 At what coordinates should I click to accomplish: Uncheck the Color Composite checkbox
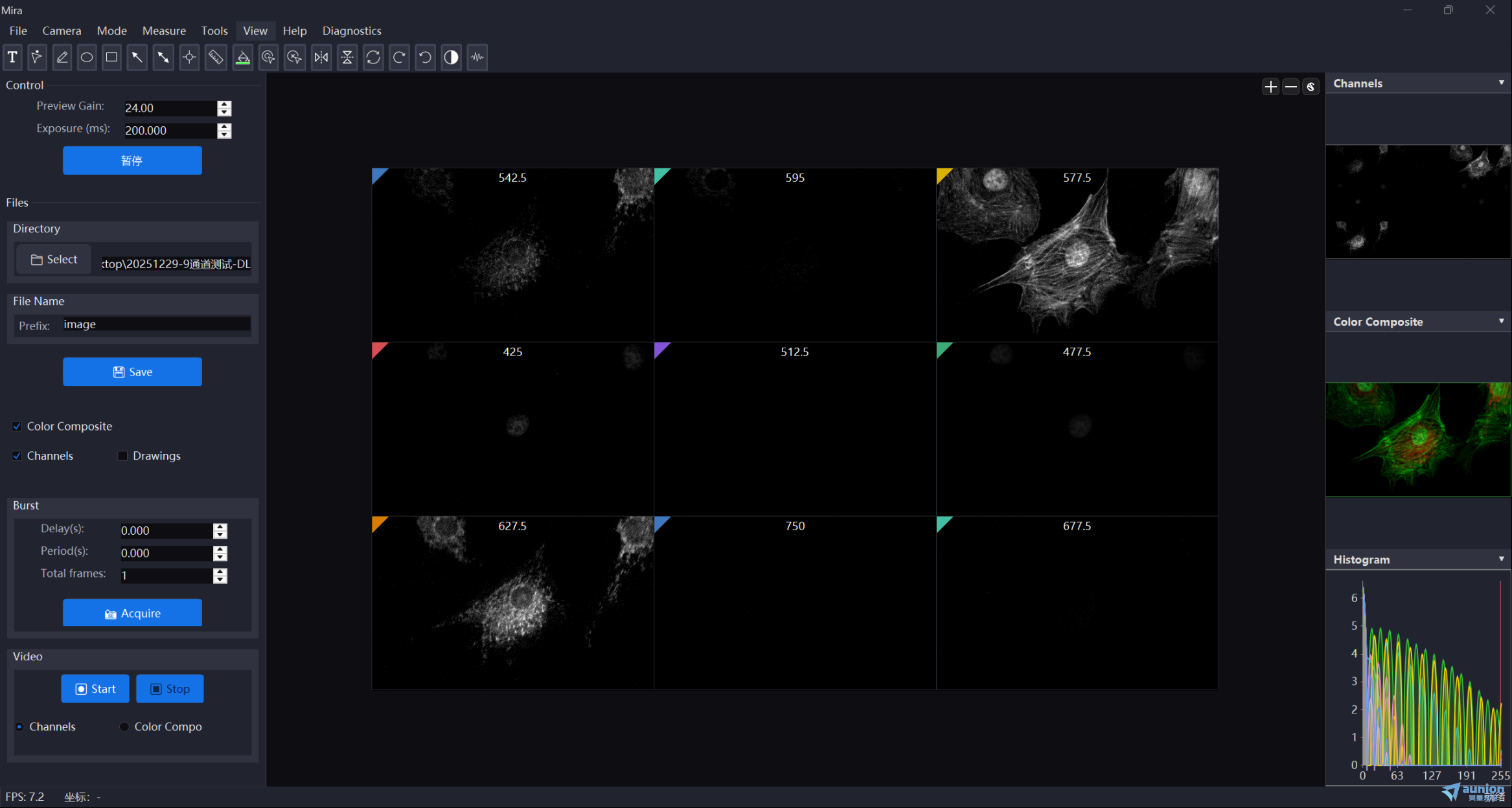coord(17,426)
